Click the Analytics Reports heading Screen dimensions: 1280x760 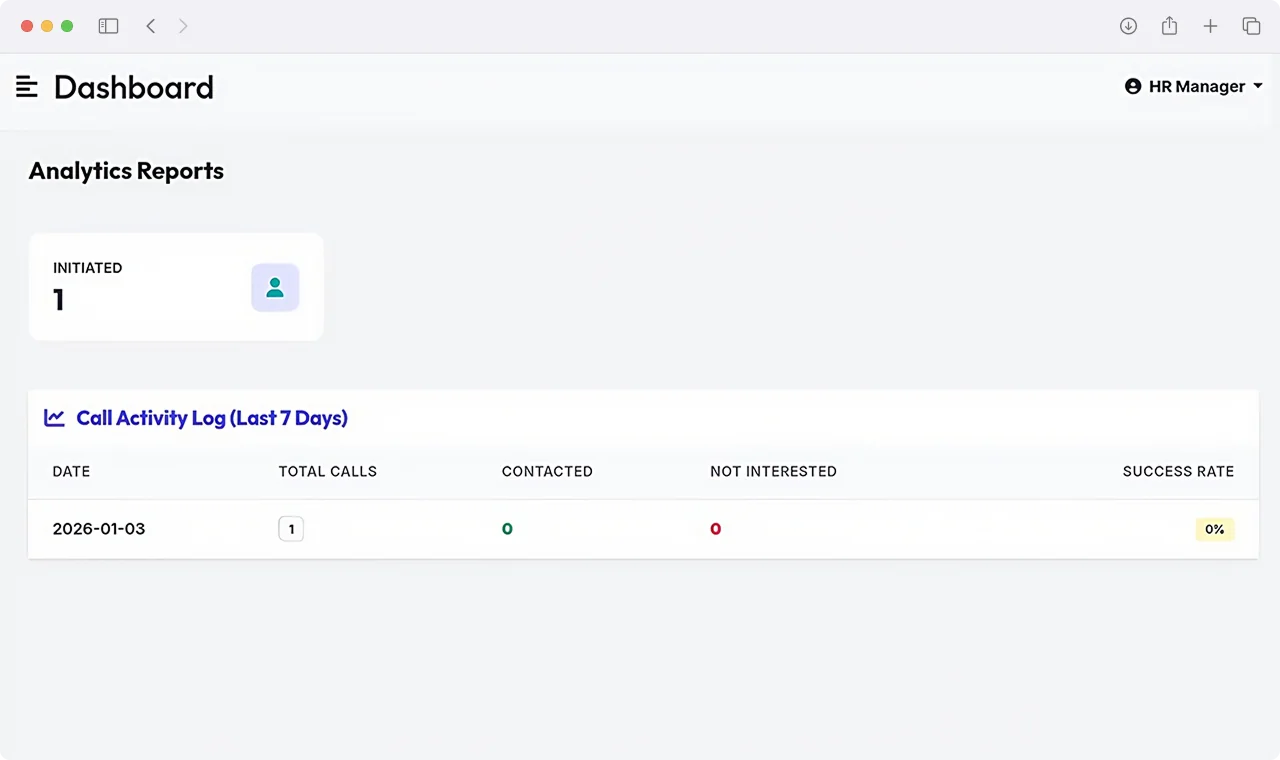pos(126,171)
